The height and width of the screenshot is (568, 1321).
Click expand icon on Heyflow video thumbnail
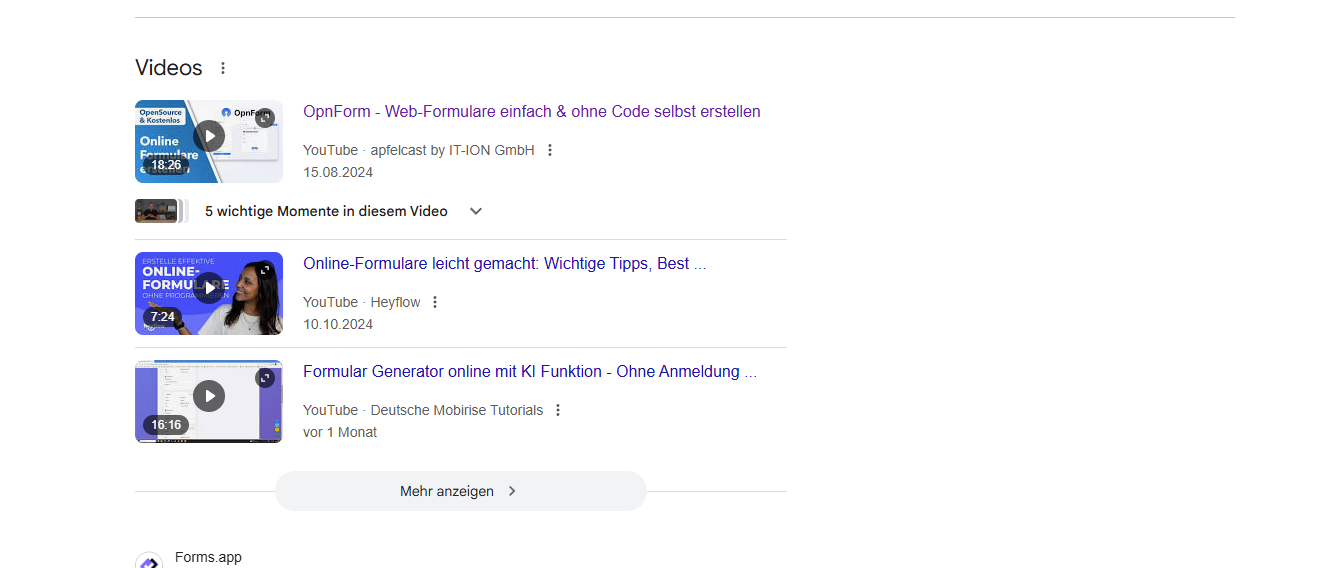coord(265,269)
